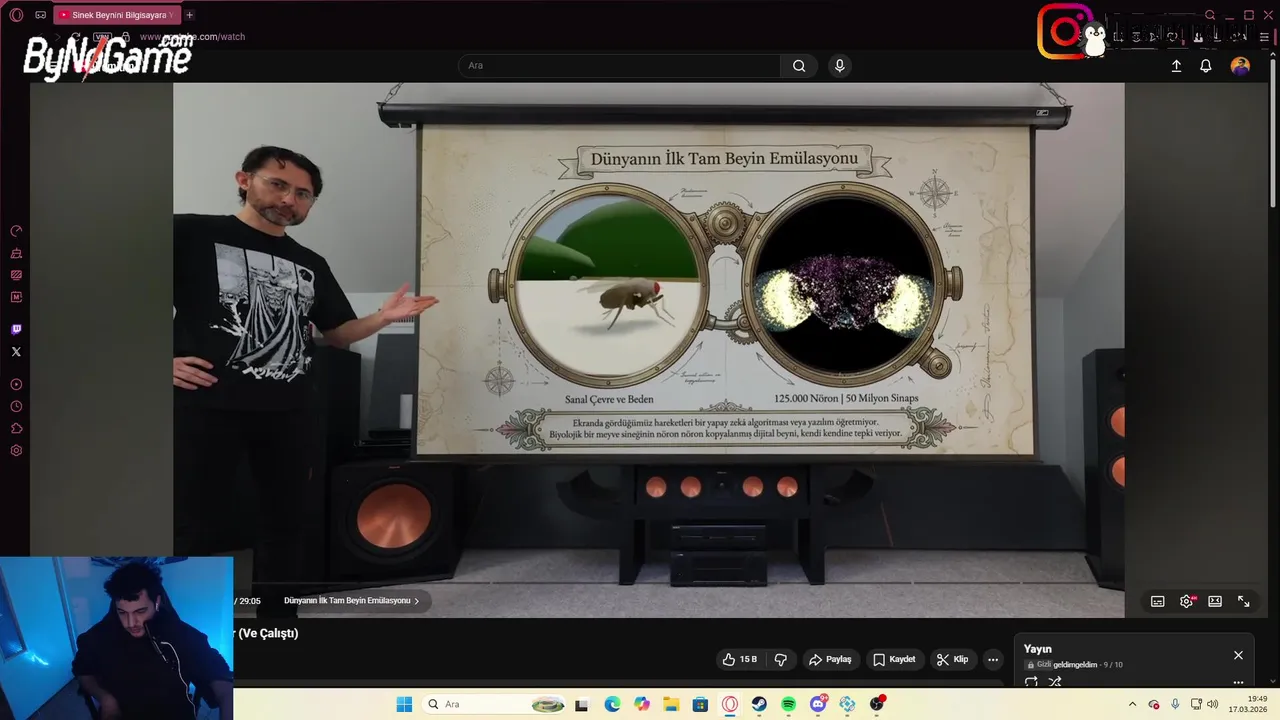Open the chapter Dünyanın İlk Tam Beyin Emülasyonu
The height and width of the screenshot is (720, 1280).
pyautogui.click(x=352, y=601)
